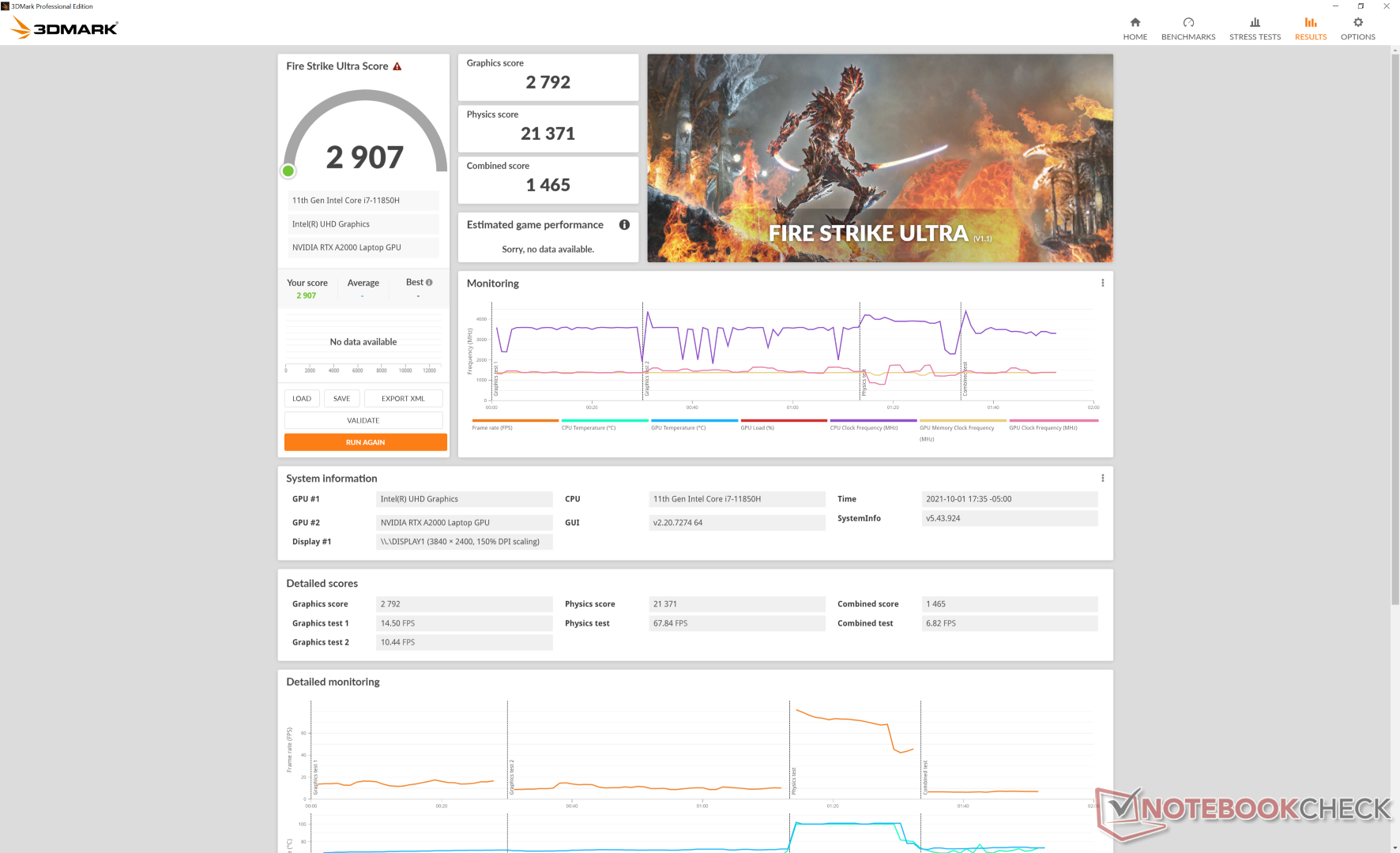The image size is (1400, 853).
Task: Click the Graphics test 1 value 14.50 FPS
Action: click(x=465, y=624)
